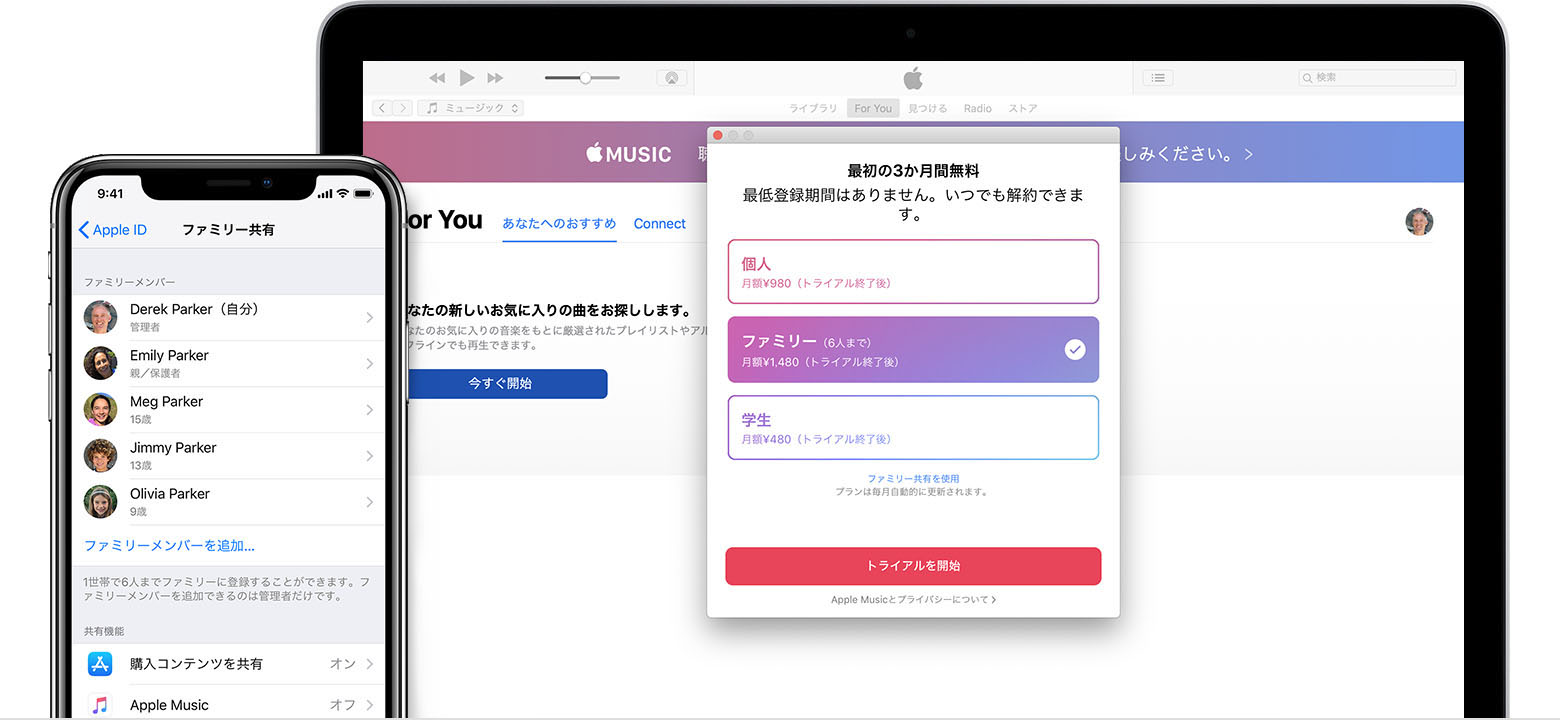Switch to the 見つける tab
The width and height of the screenshot is (1560, 720).
point(927,108)
